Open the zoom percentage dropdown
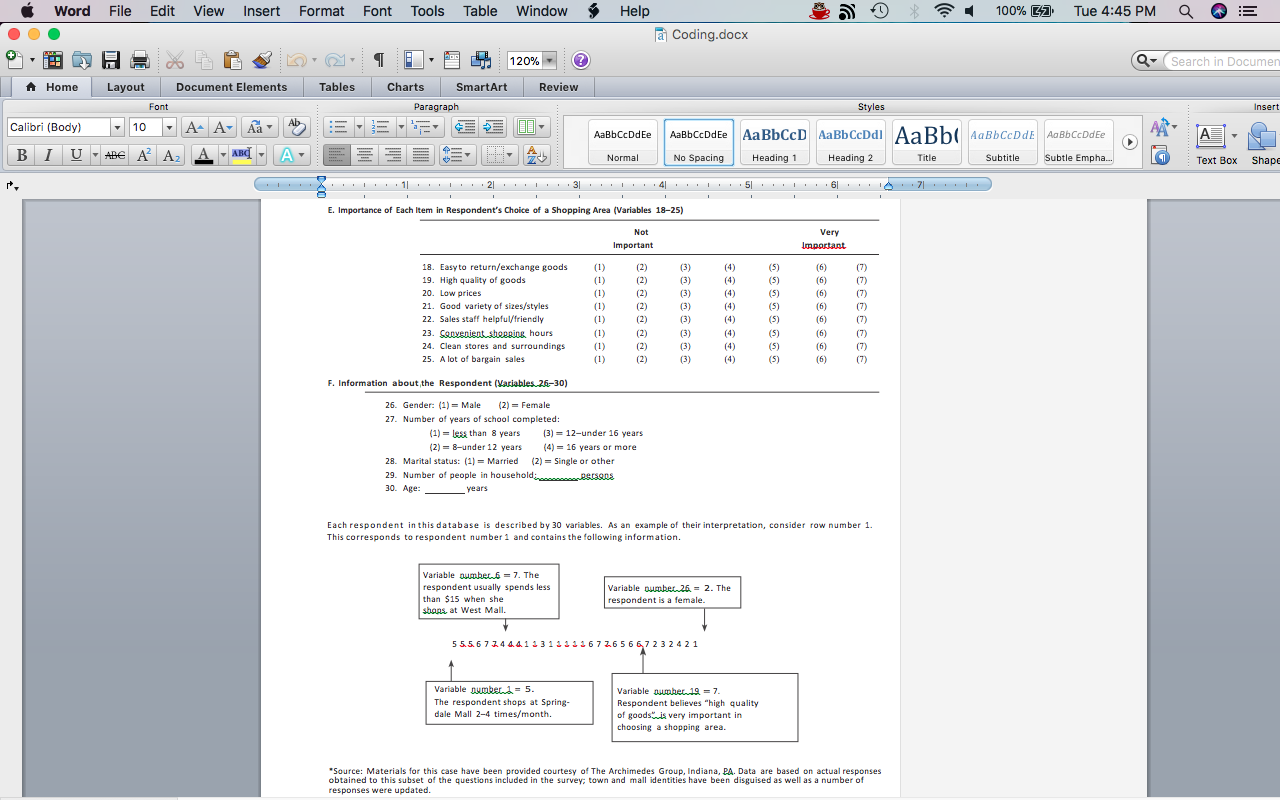The width and height of the screenshot is (1280, 800). click(549, 61)
